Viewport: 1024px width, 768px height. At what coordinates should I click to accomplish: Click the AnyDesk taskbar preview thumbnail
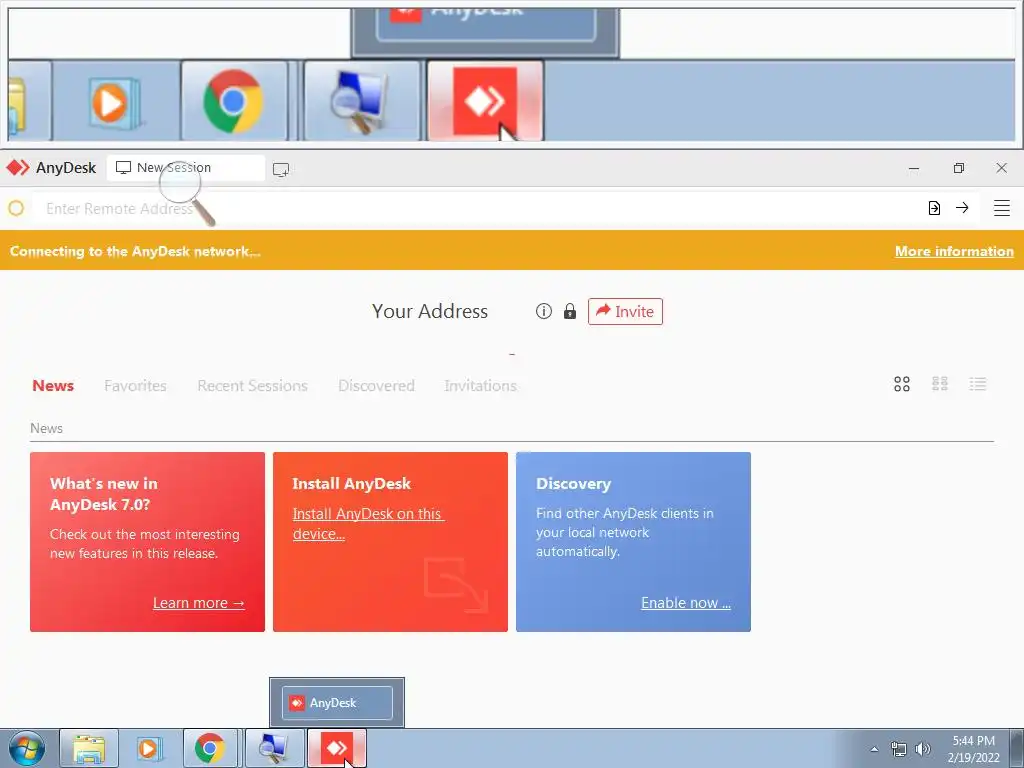pos(337,703)
